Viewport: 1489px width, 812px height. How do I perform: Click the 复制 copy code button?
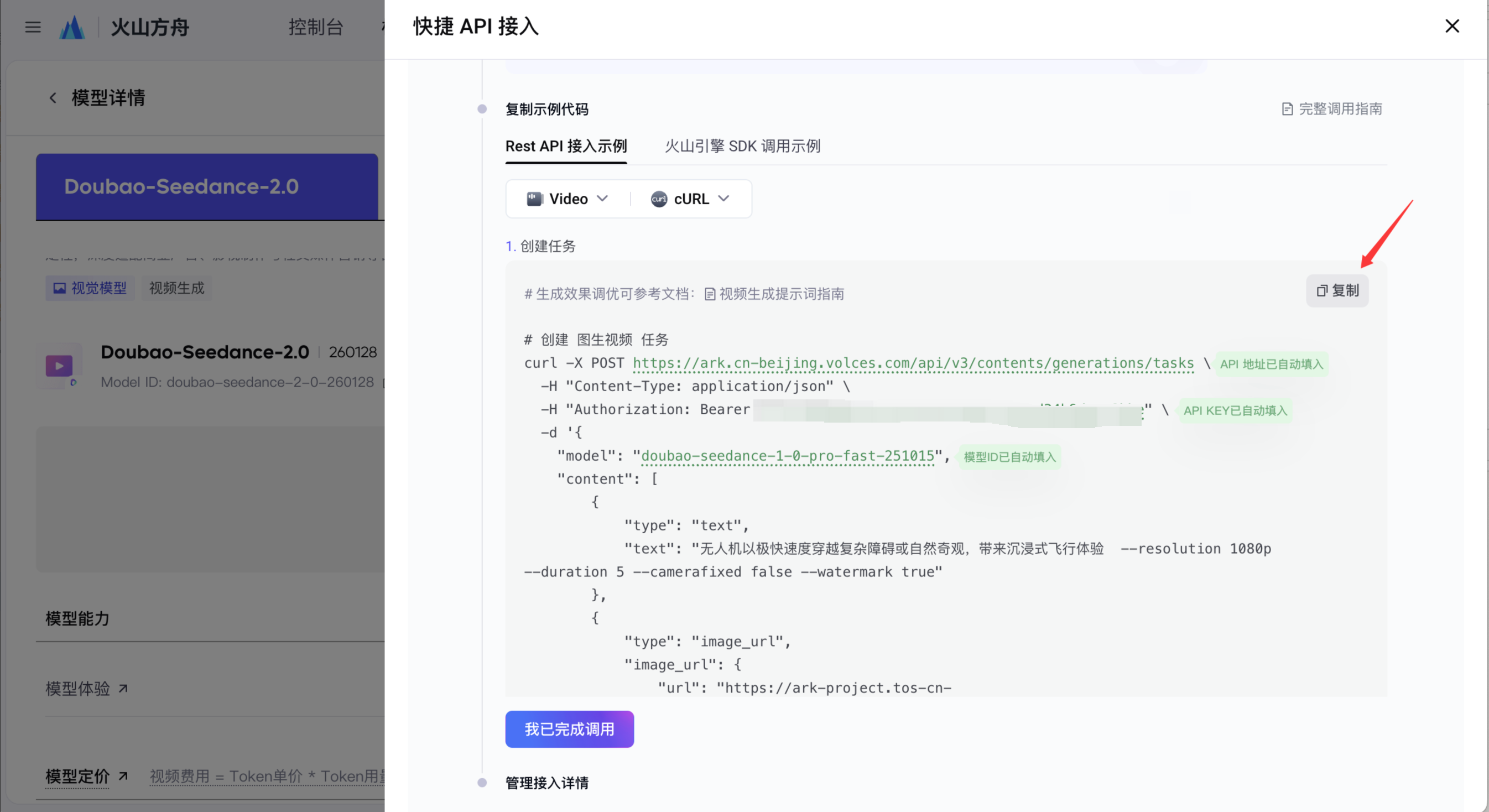(1337, 291)
